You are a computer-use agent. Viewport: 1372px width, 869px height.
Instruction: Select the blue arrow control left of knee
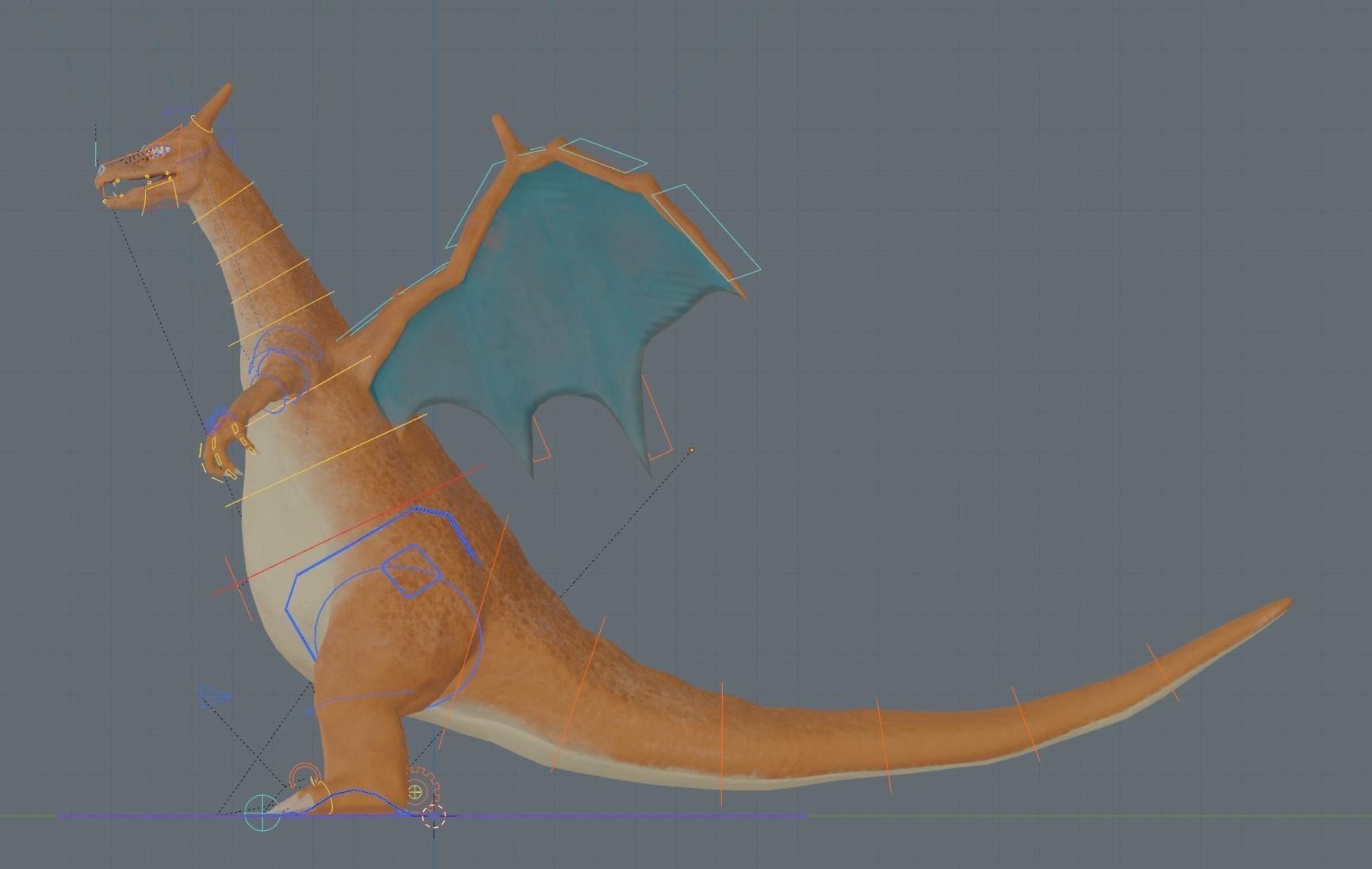click(x=215, y=697)
